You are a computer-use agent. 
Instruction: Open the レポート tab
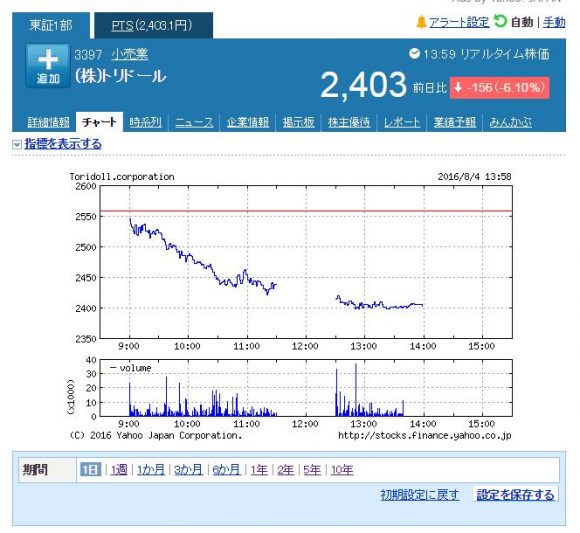click(x=402, y=122)
